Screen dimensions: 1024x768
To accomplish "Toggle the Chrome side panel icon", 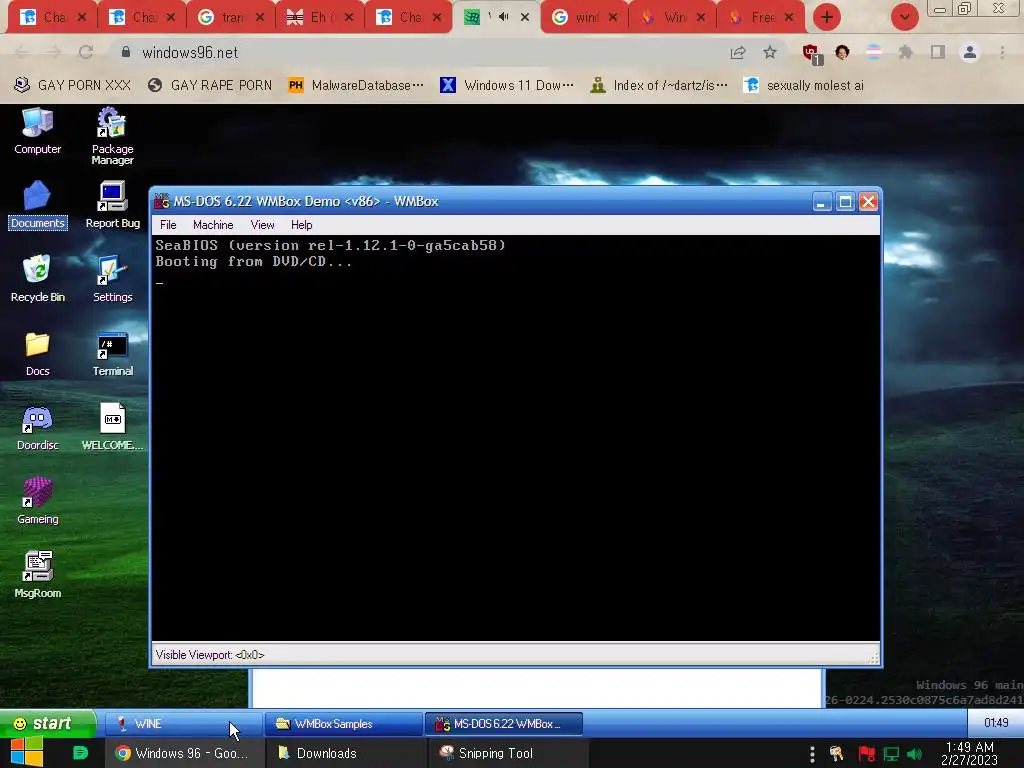I will tap(938, 52).
